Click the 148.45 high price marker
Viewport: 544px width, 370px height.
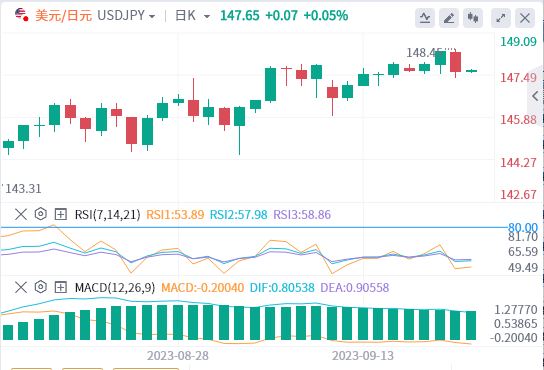(424, 53)
